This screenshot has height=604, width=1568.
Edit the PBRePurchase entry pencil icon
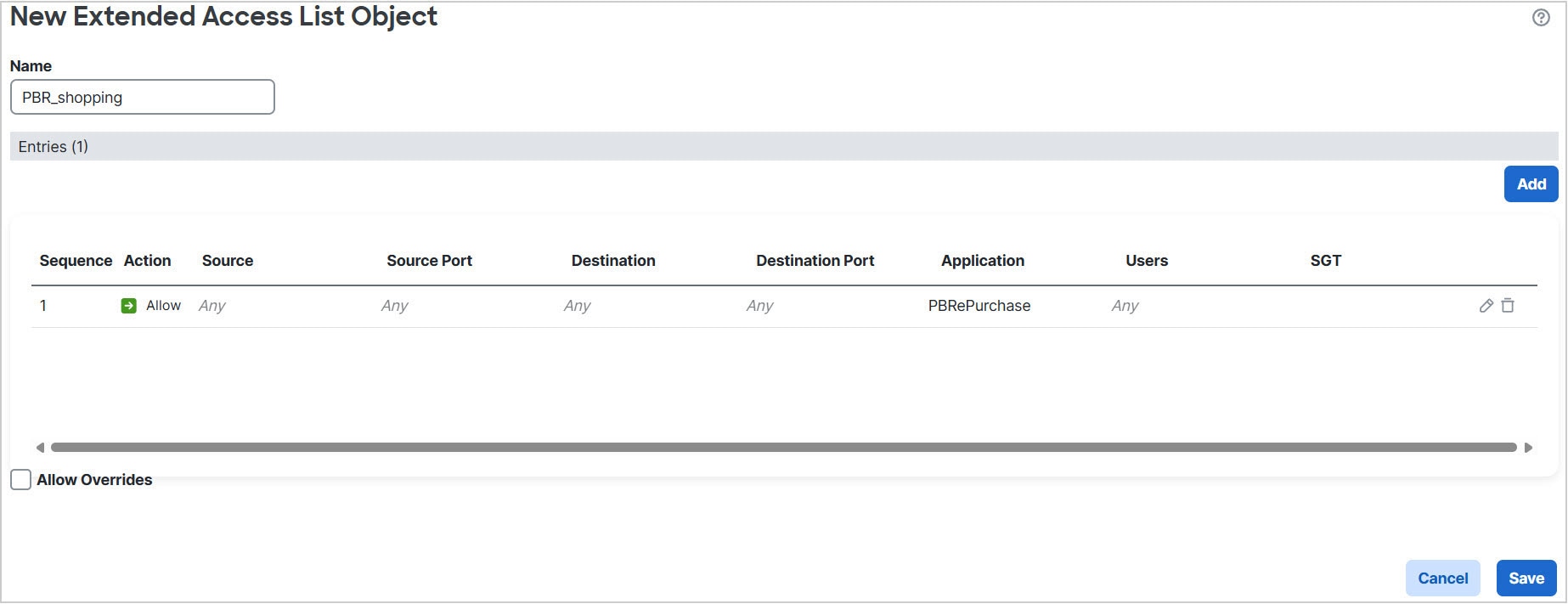[x=1486, y=306]
